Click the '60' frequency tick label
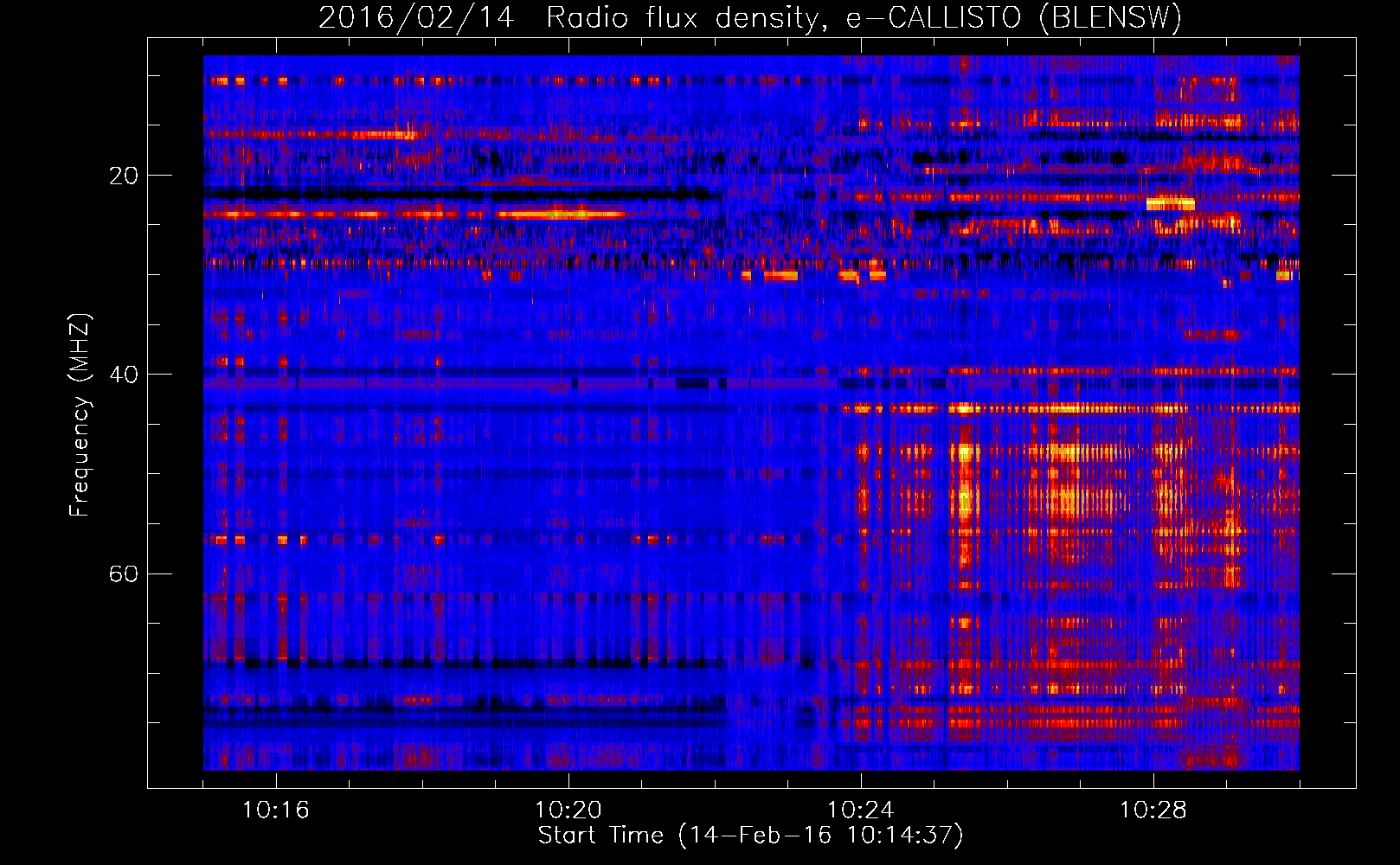The height and width of the screenshot is (865, 1400). (x=124, y=573)
